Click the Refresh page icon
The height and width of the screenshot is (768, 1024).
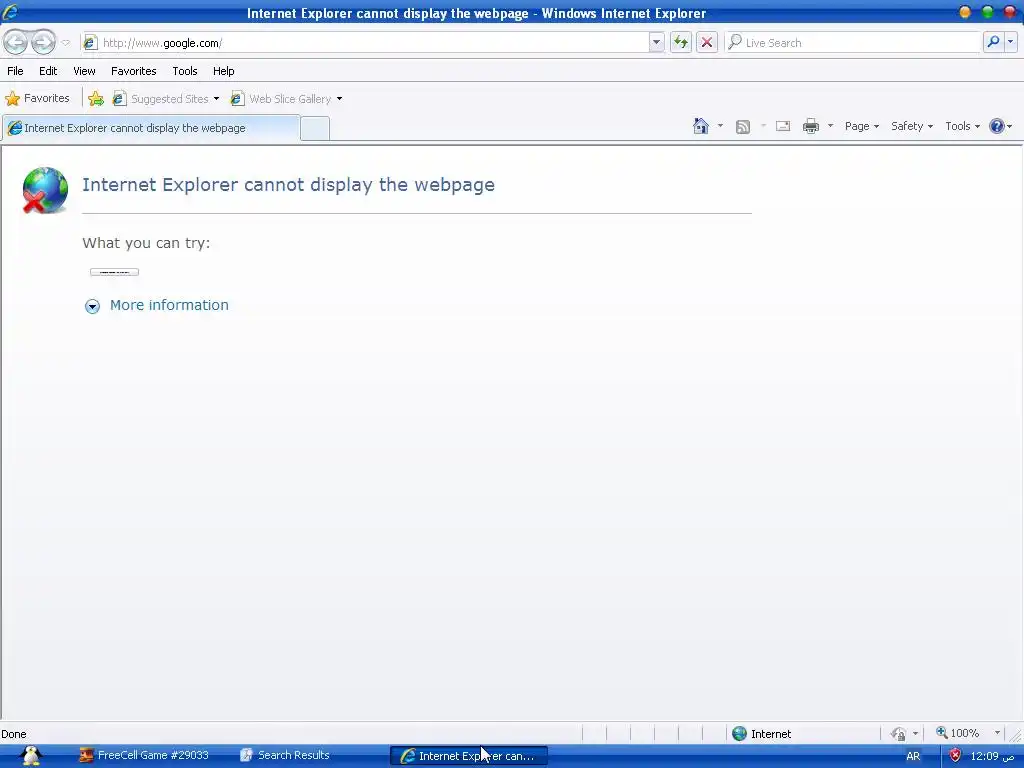pos(680,42)
